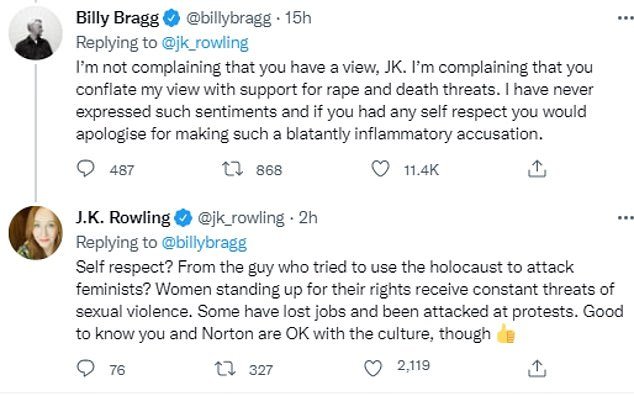Click the @billybragg mention in Replying to
This screenshot has width=634, height=396.
click(x=204, y=243)
